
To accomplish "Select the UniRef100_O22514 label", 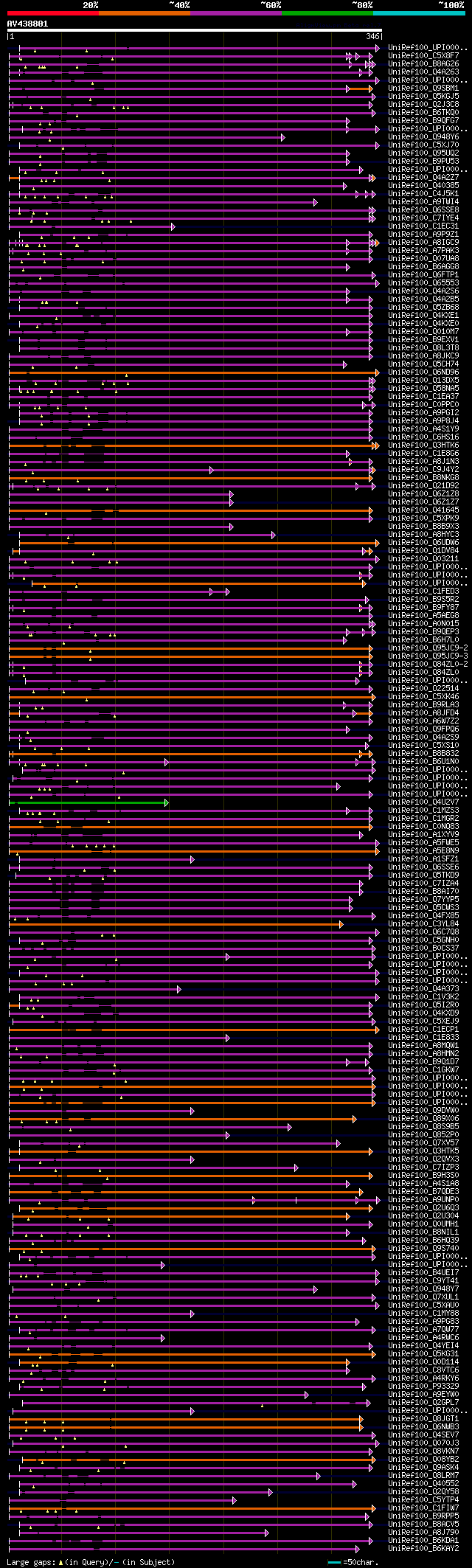I will click(423, 688).
